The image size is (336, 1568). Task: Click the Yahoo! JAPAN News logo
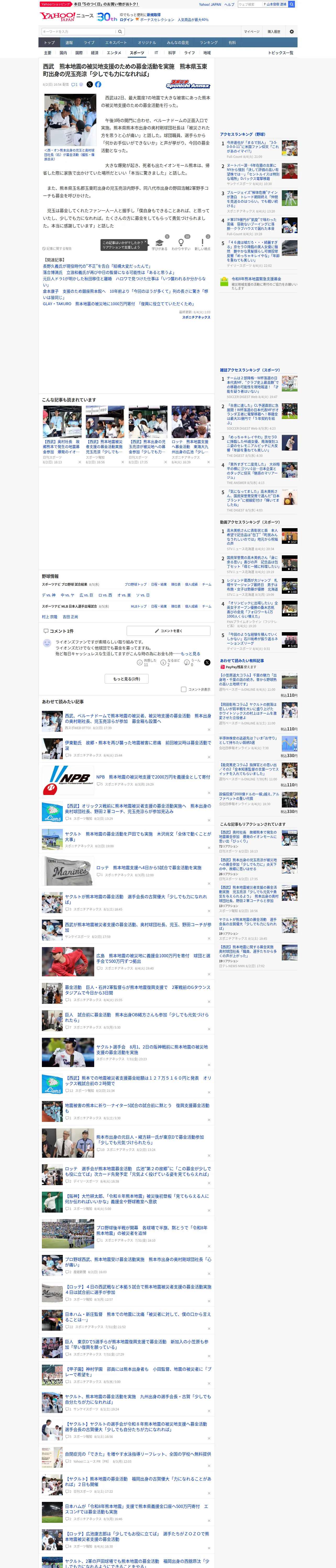[67, 16]
